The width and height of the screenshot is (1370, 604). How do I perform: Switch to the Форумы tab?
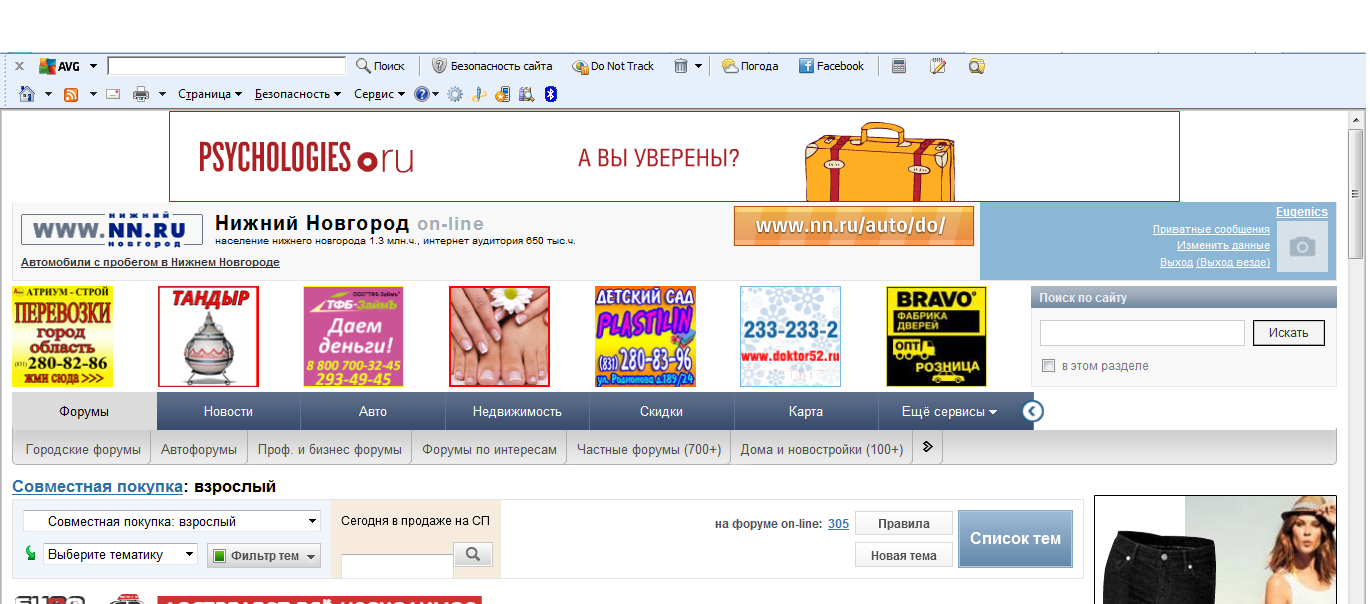[84, 411]
